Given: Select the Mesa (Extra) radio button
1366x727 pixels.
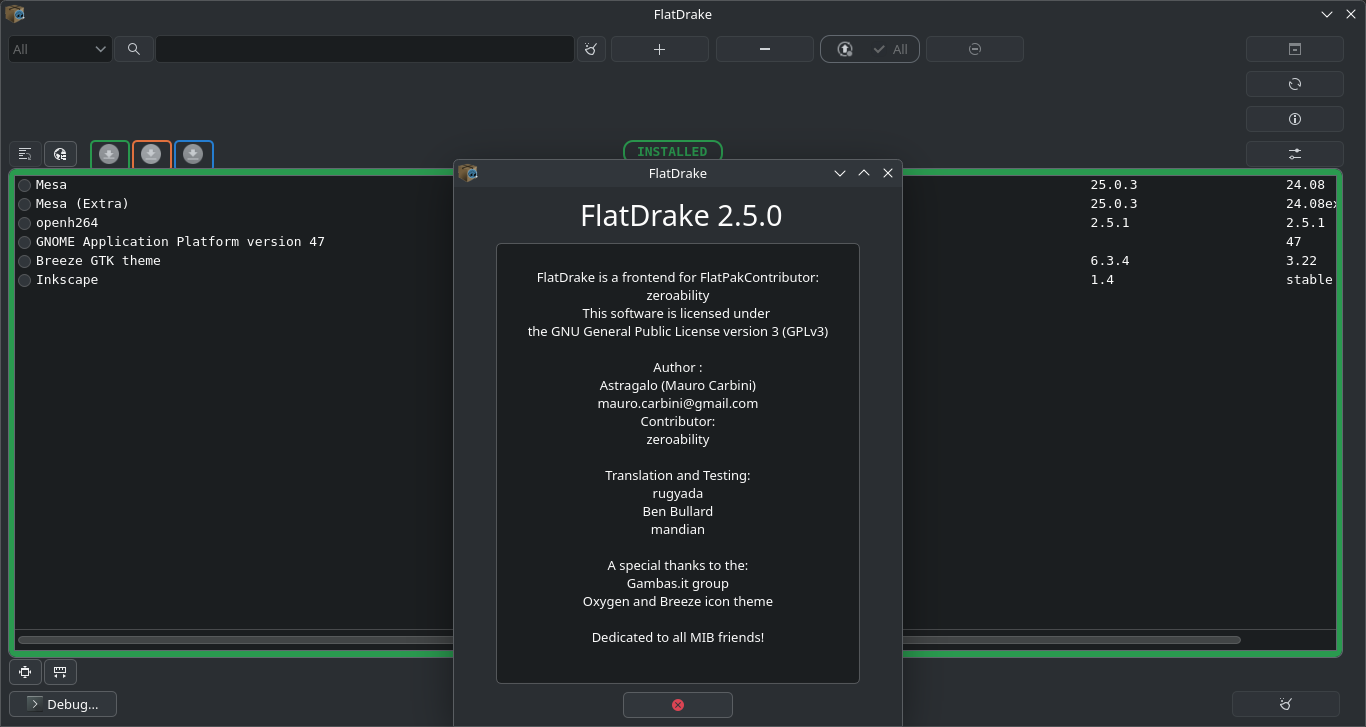Looking at the screenshot, I should coord(25,204).
